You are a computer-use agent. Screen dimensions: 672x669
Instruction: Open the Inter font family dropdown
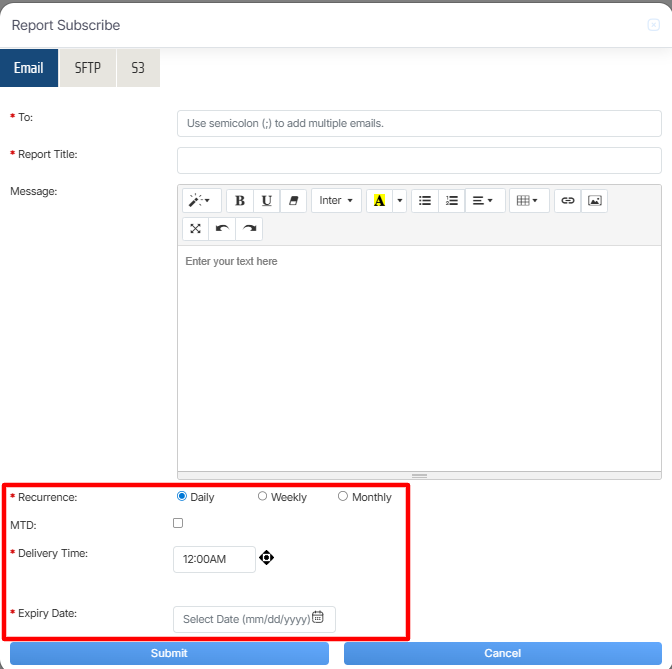336,201
